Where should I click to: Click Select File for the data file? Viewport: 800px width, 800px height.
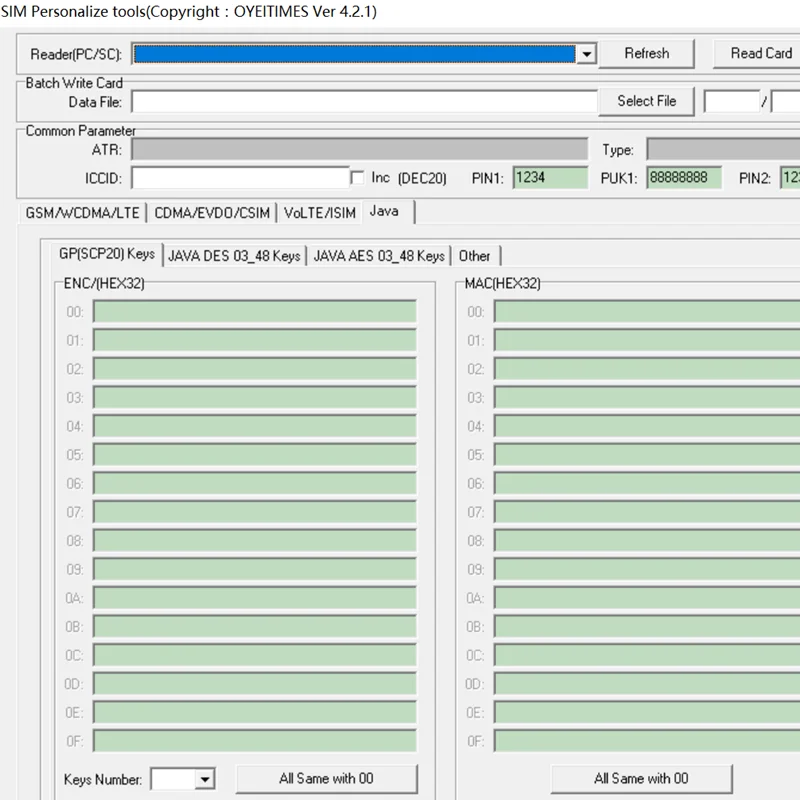646,100
